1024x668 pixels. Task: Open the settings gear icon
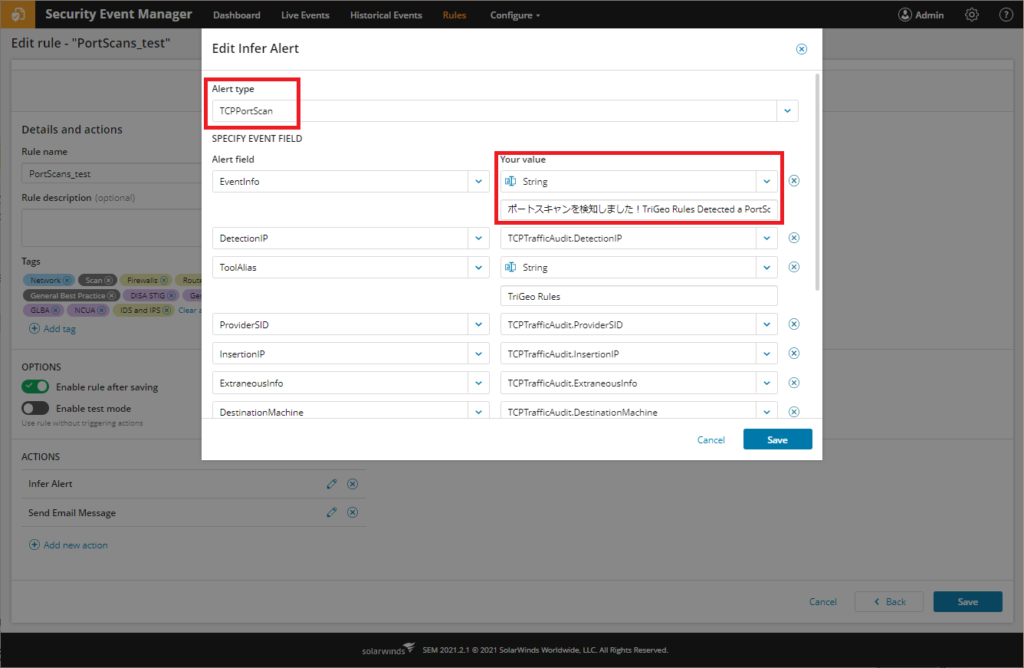click(x=972, y=14)
